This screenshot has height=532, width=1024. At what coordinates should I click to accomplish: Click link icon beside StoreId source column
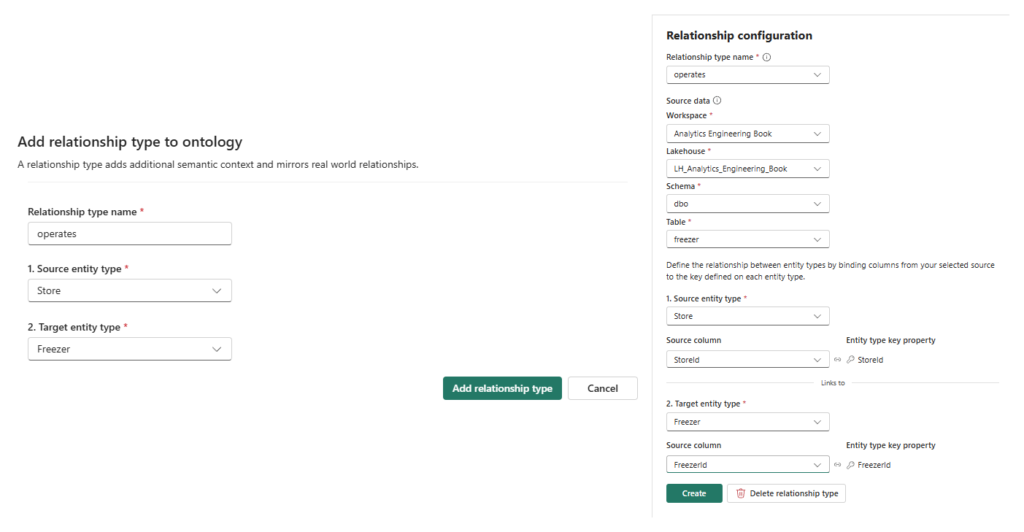tap(837, 360)
